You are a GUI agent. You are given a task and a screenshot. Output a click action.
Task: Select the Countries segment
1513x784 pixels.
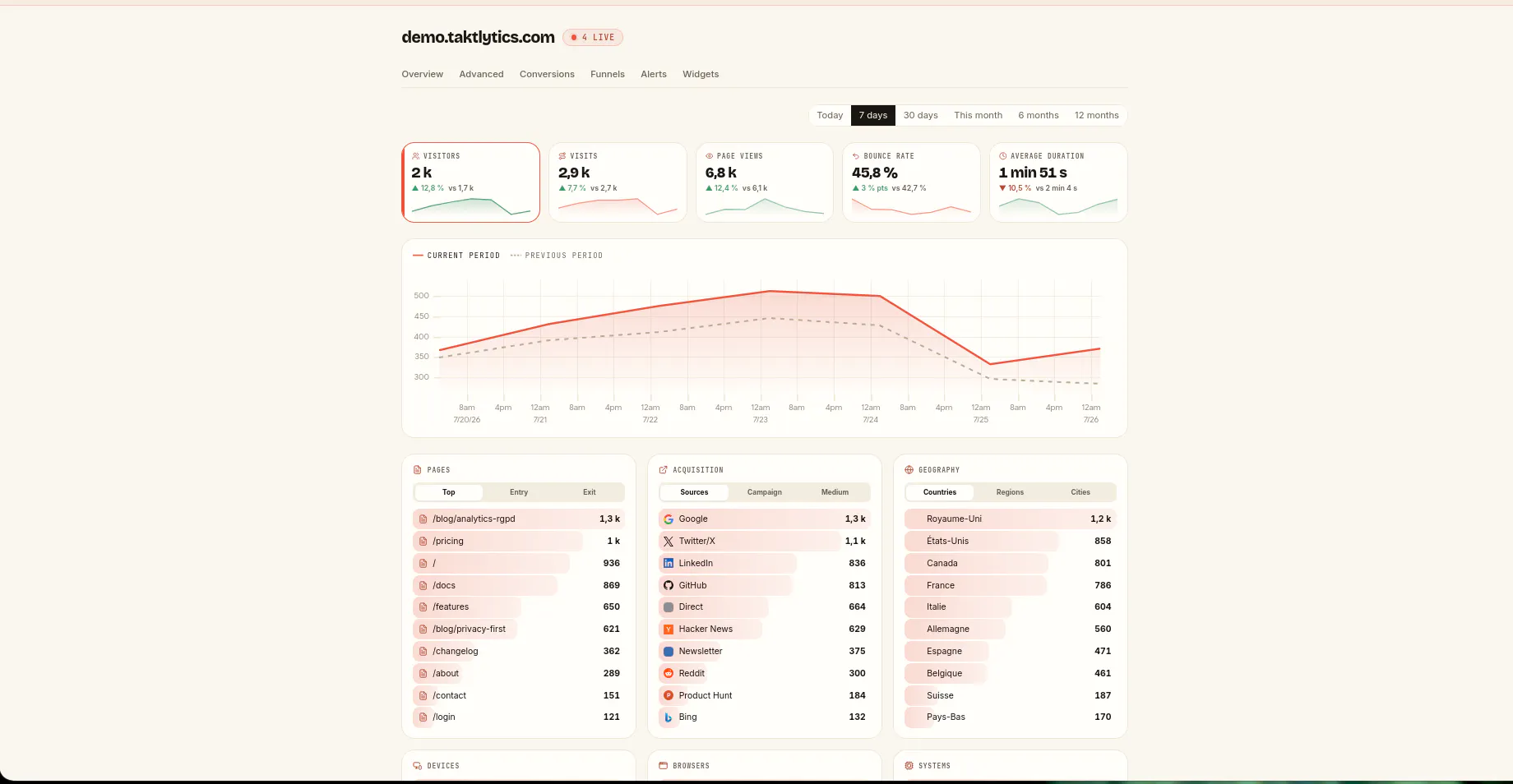[x=940, y=492]
